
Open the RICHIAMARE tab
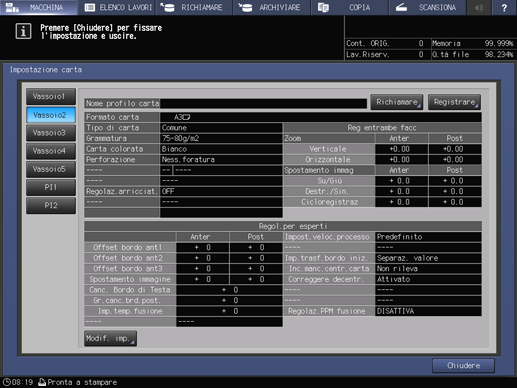[x=194, y=7]
